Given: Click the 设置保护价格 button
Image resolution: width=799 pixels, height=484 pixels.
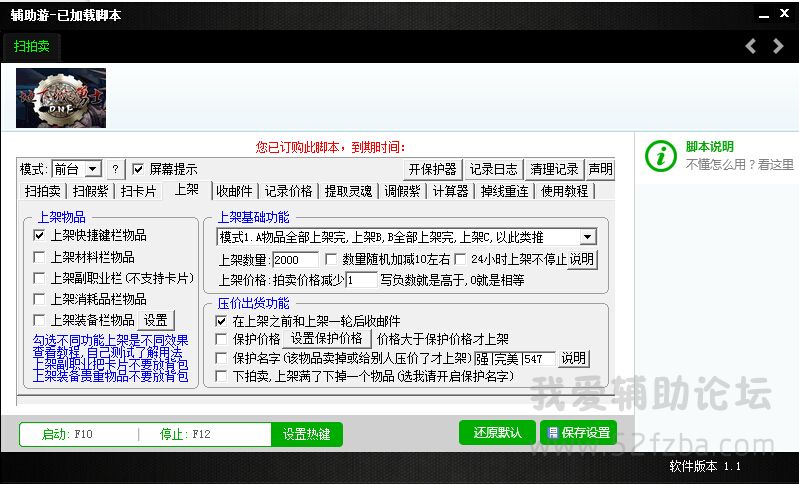Looking at the screenshot, I should pyautogui.click(x=326, y=339).
